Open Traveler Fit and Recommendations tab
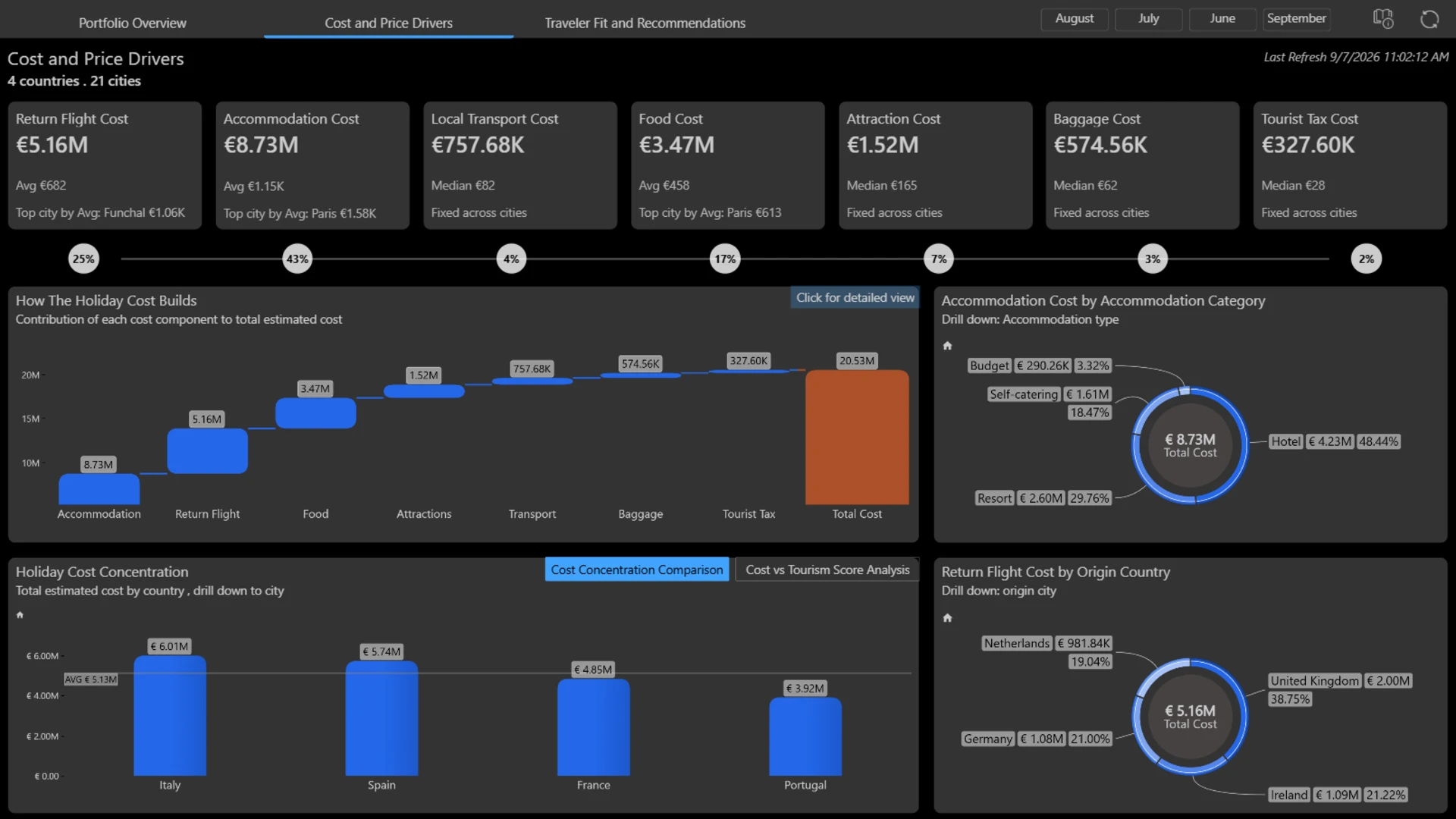The height and width of the screenshot is (819, 1456). (645, 23)
